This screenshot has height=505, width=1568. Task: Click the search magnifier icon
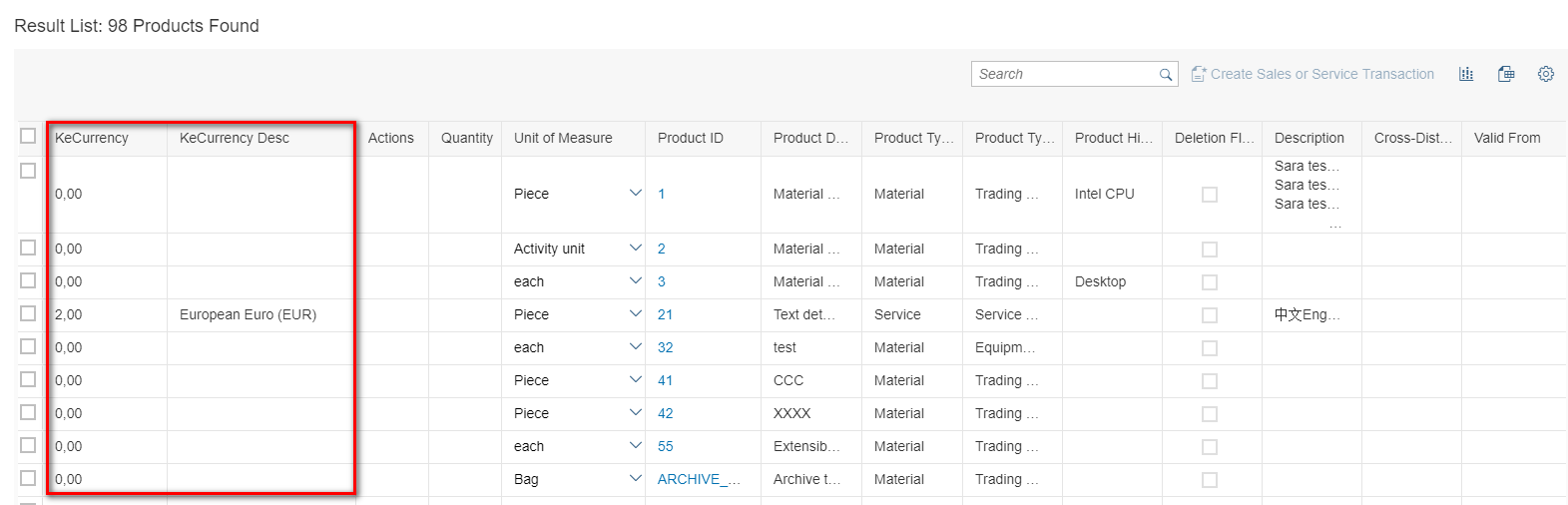click(x=1165, y=75)
